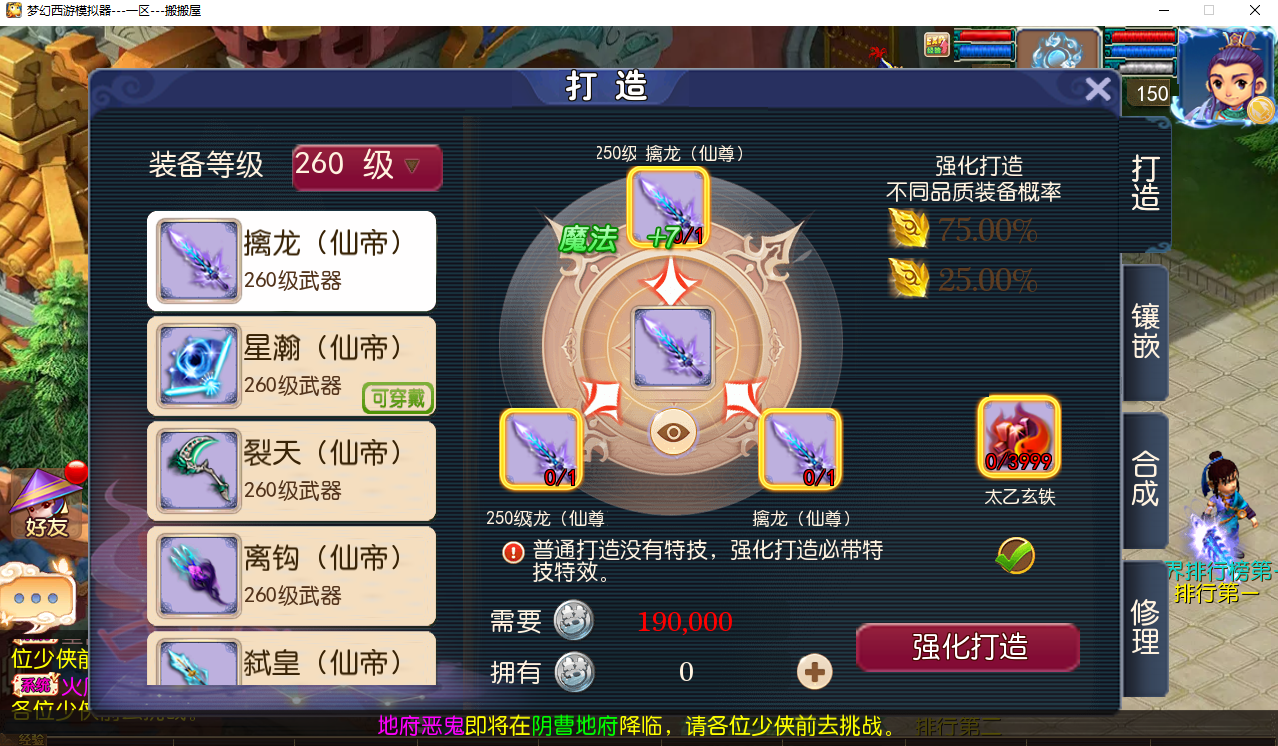Choose the 离钩（仙帝）weapon icon
Screen dimensions: 1278x746
click(x=199, y=575)
